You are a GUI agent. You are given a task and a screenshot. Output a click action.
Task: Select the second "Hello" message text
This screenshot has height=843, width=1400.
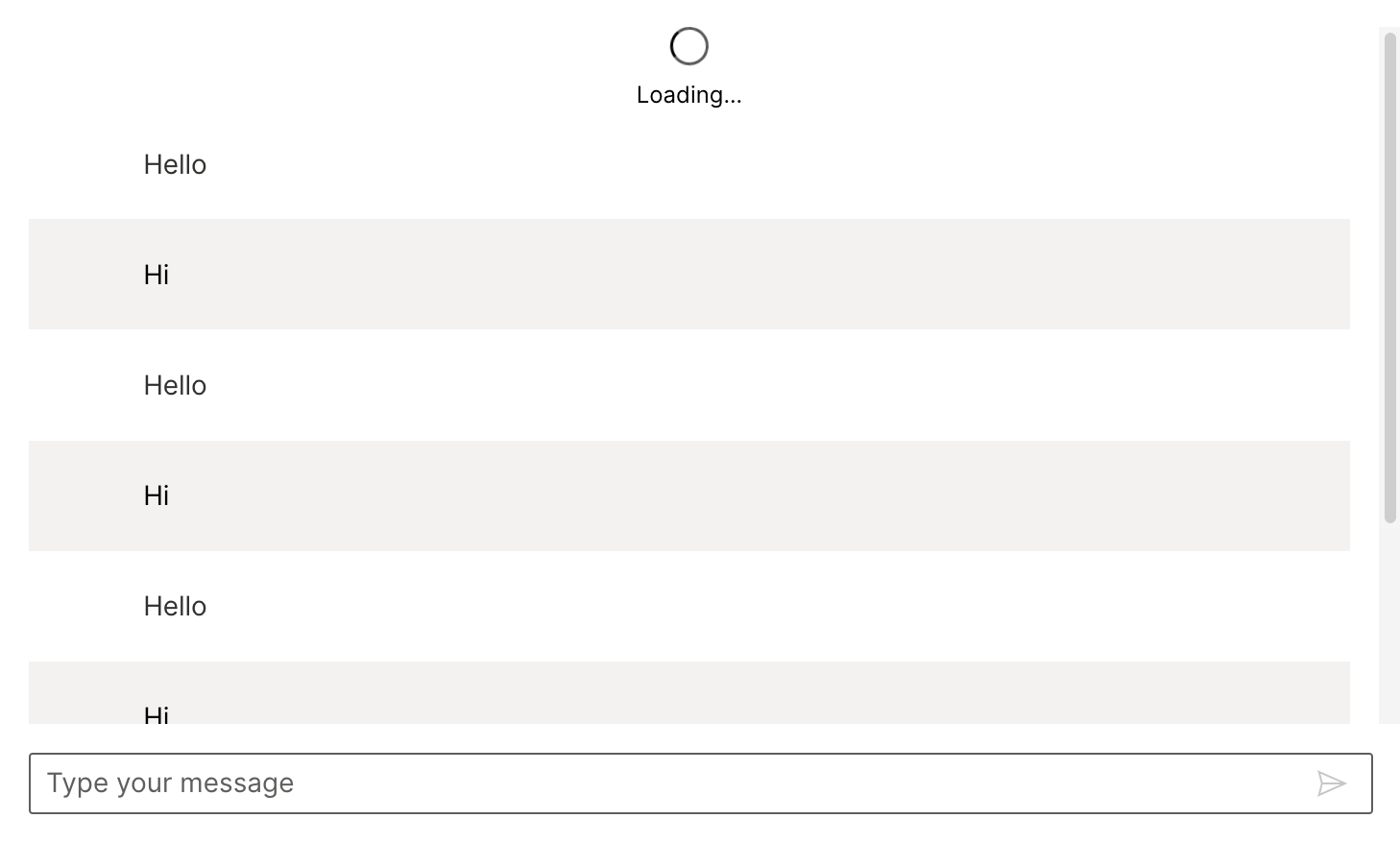point(175,386)
